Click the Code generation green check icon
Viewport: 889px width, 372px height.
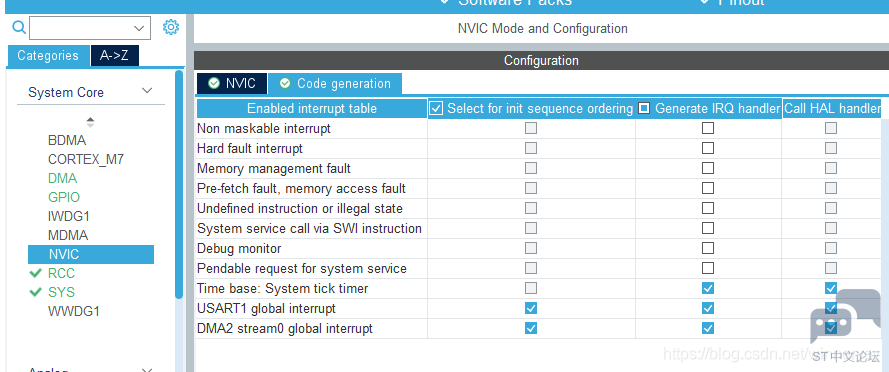coord(285,83)
